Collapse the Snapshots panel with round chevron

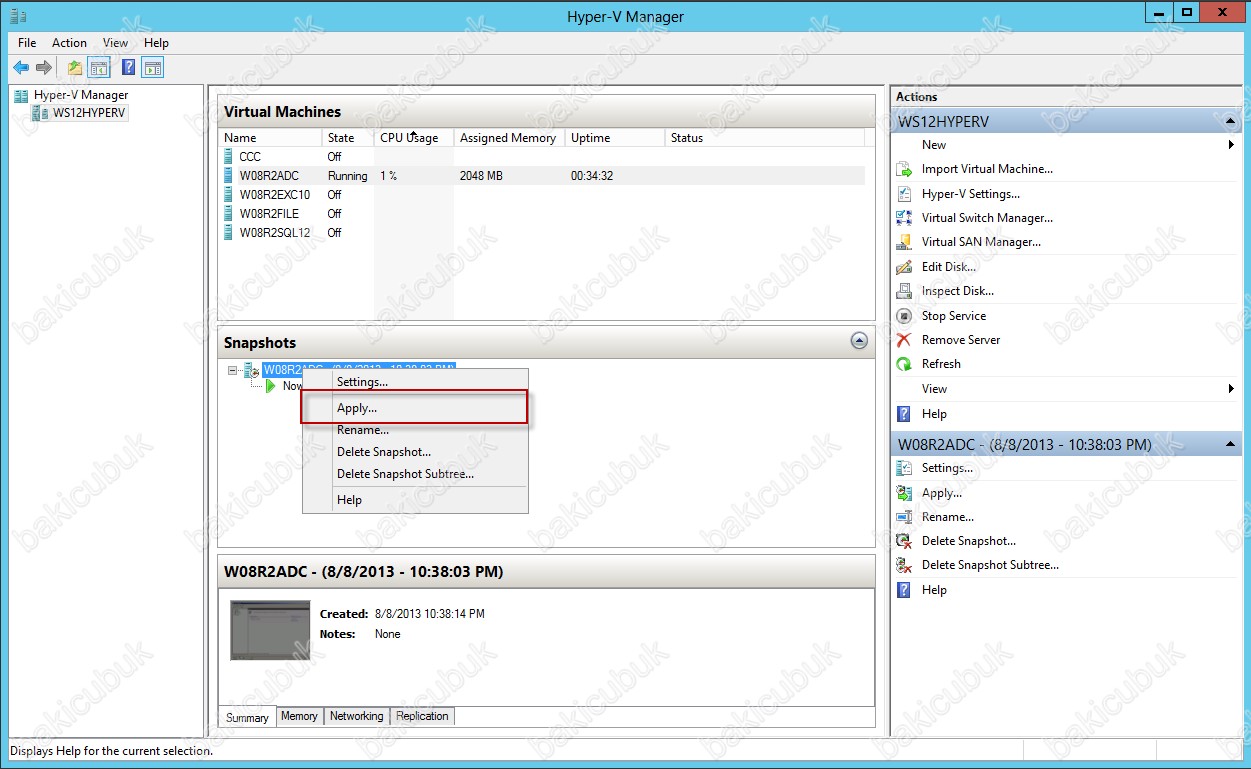tap(859, 341)
